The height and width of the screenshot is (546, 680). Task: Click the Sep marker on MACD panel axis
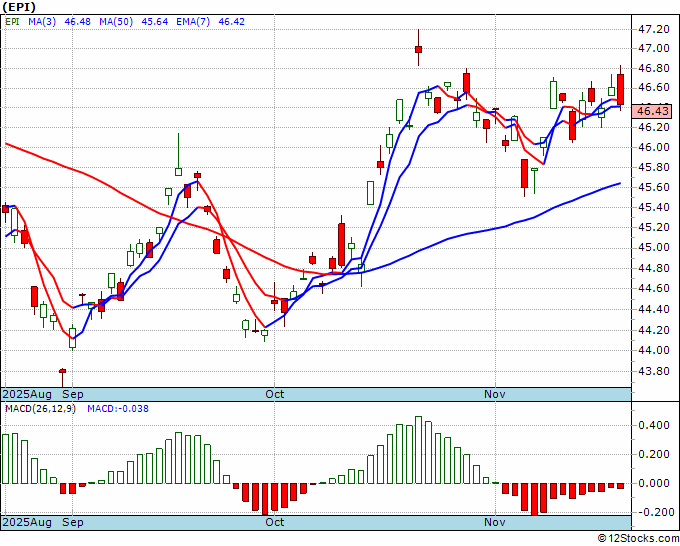coord(72,522)
